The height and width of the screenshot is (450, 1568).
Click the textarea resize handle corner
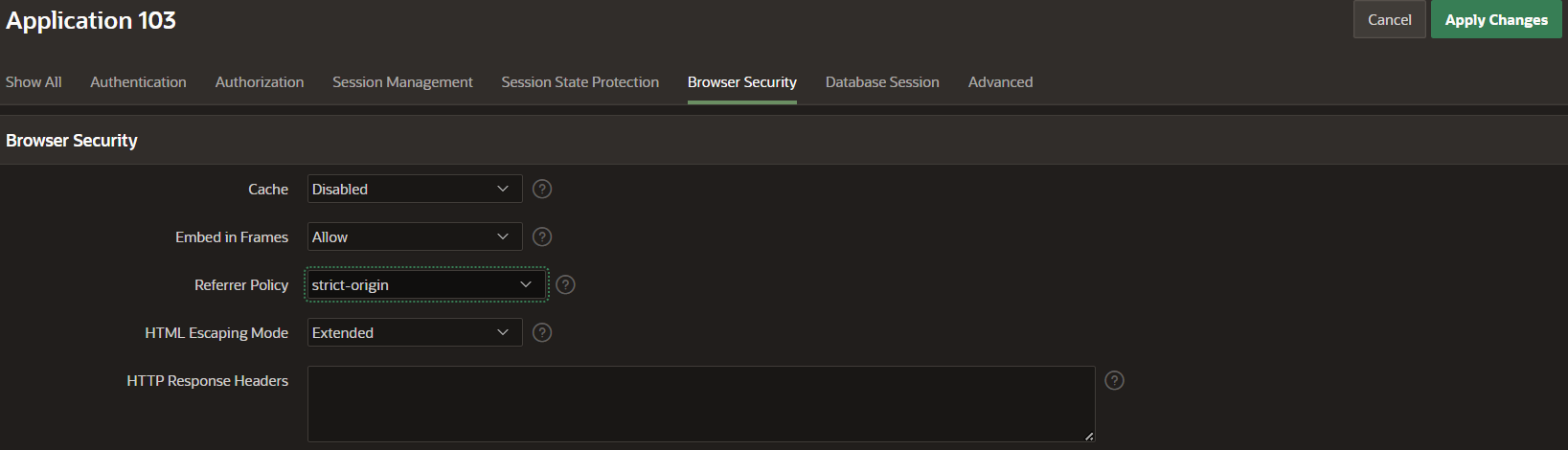(x=1089, y=436)
